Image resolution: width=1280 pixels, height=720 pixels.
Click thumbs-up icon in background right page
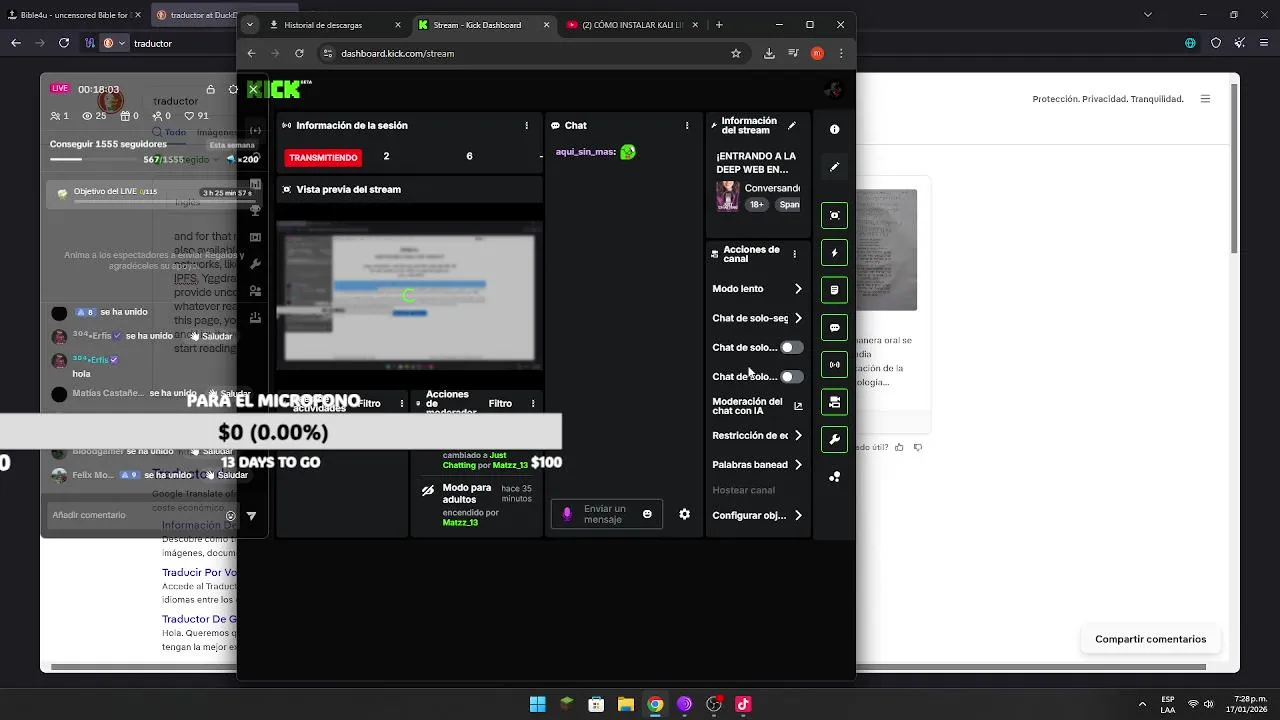[x=900, y=447]
